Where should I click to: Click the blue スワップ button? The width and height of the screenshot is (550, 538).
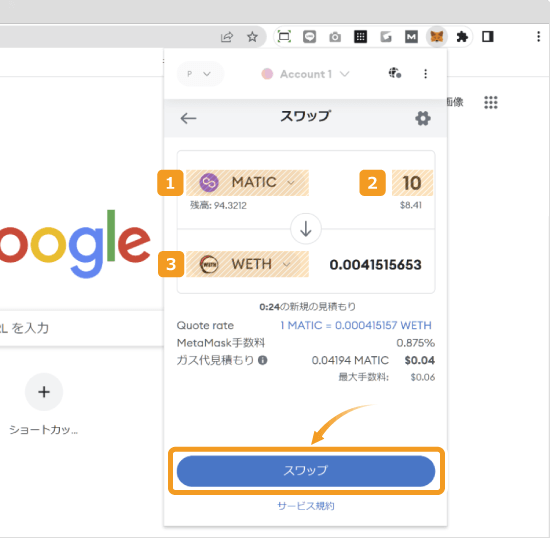[306, 471]
